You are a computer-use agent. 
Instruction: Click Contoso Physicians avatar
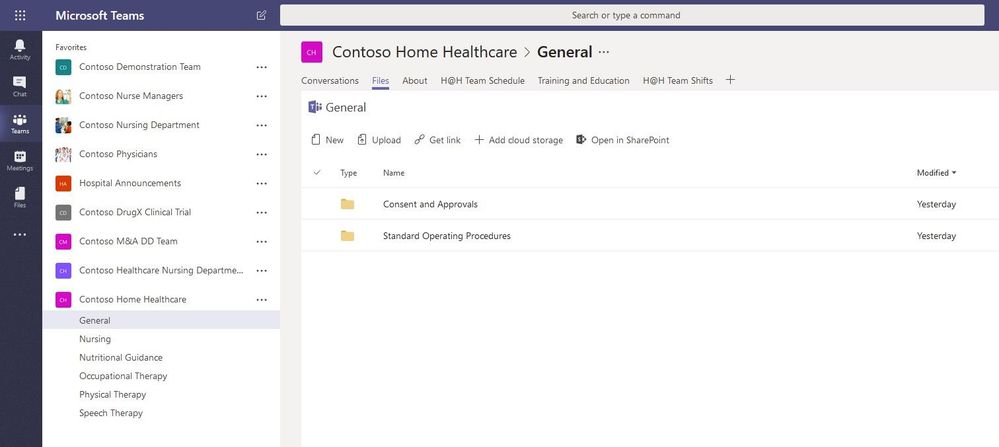coord(63,154)
